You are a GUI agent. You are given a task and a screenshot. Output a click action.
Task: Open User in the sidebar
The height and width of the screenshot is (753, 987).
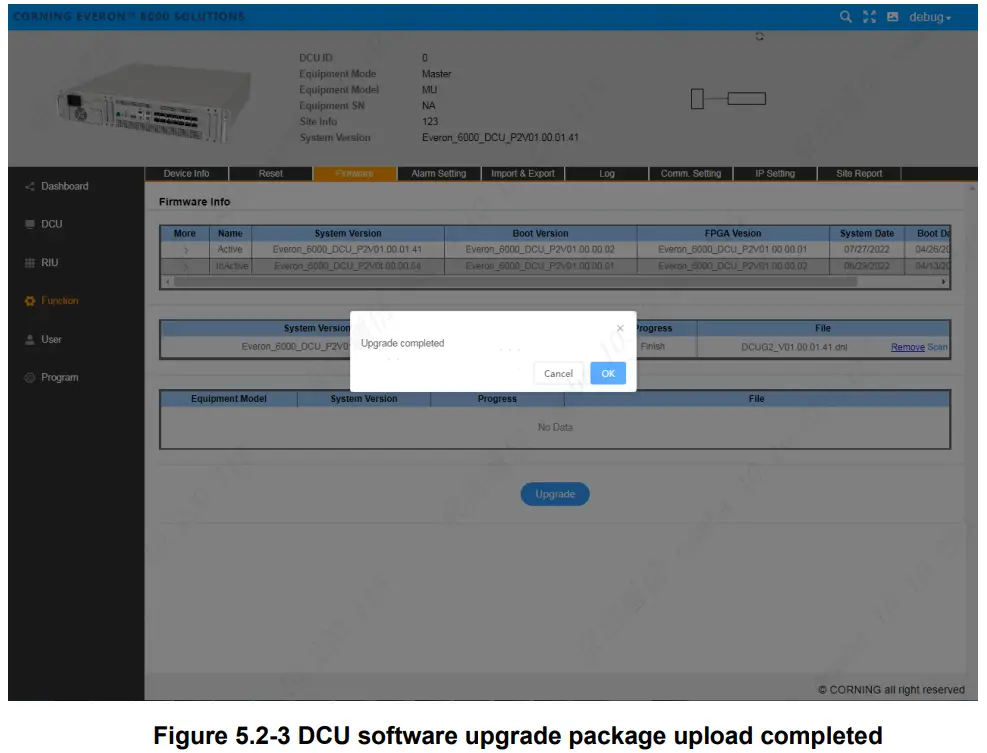(x=51, y=339)
